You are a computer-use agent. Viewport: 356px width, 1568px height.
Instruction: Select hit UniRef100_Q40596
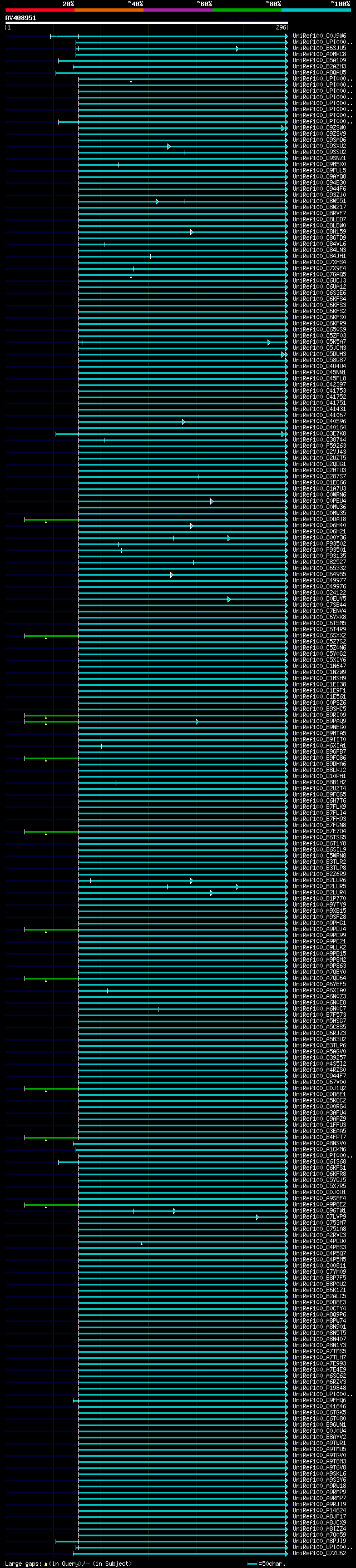[319, 421]
